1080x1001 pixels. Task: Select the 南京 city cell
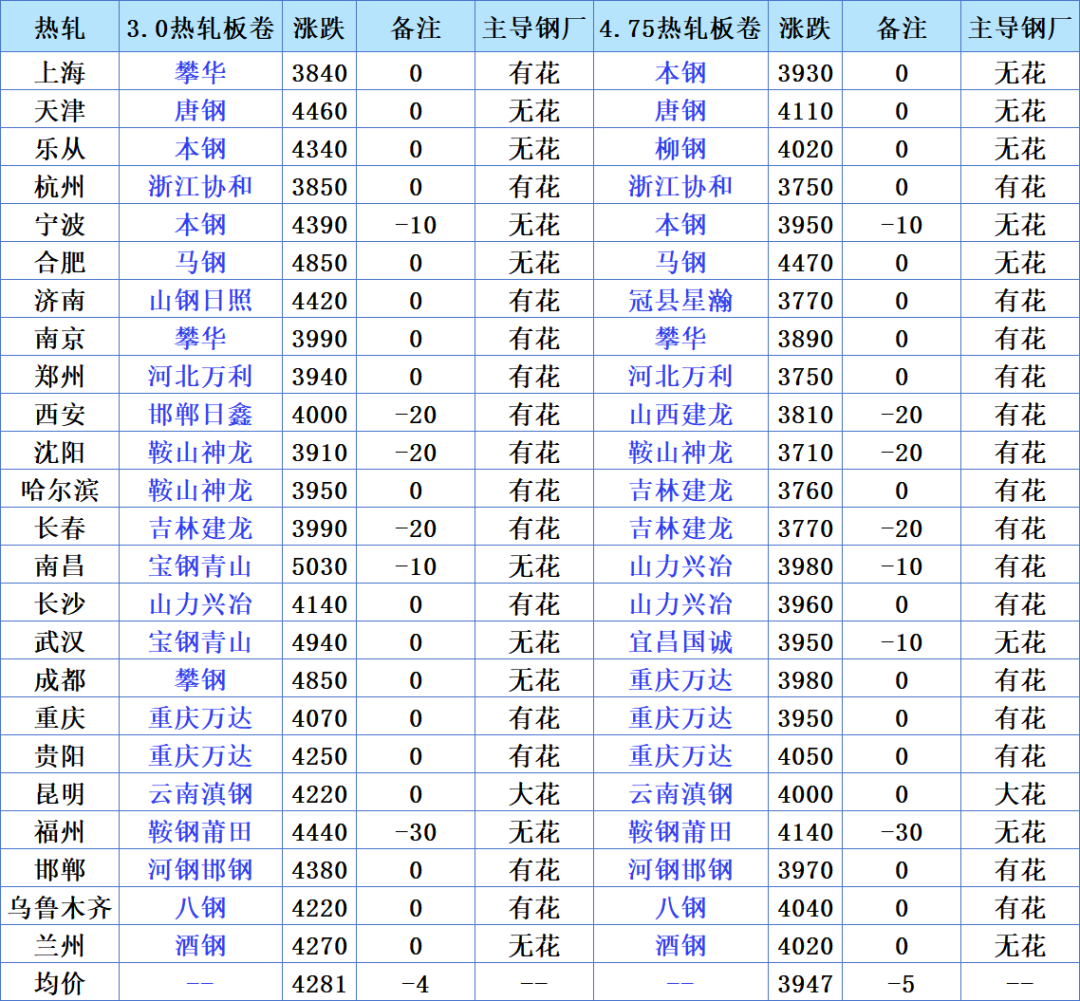pos(60,338)
